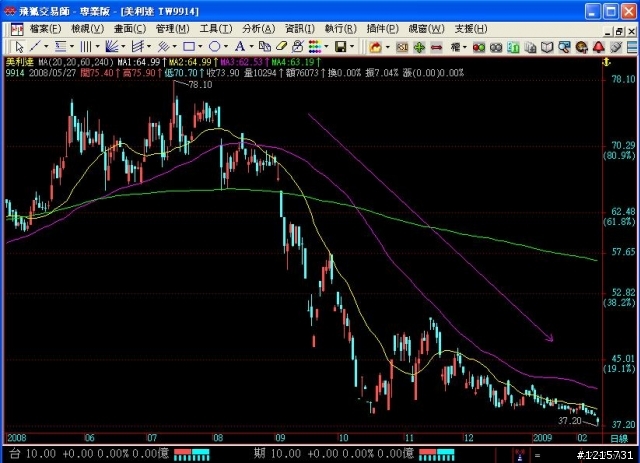Expand the ellipse tool dropdown arrow
Viewport: 640px width, 463px height.
[x=226, y=47]
